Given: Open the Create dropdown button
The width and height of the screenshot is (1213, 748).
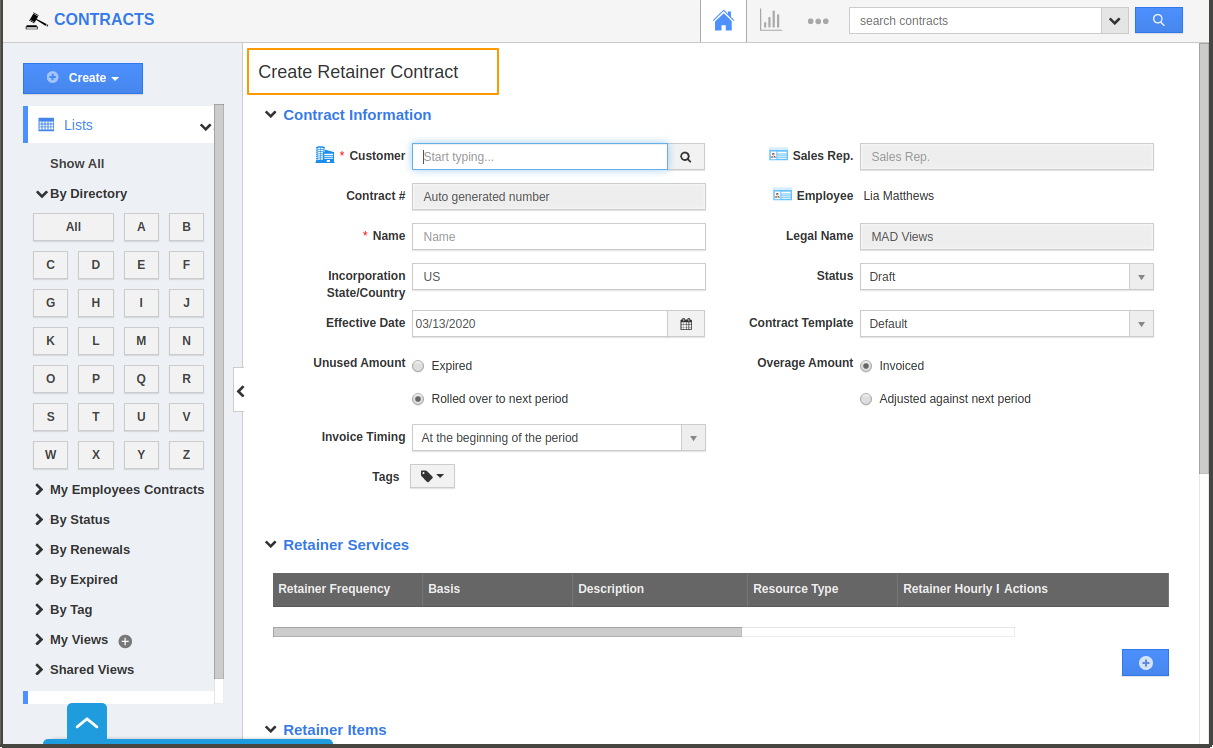Looking at the screenshot, I should (83, 78).
